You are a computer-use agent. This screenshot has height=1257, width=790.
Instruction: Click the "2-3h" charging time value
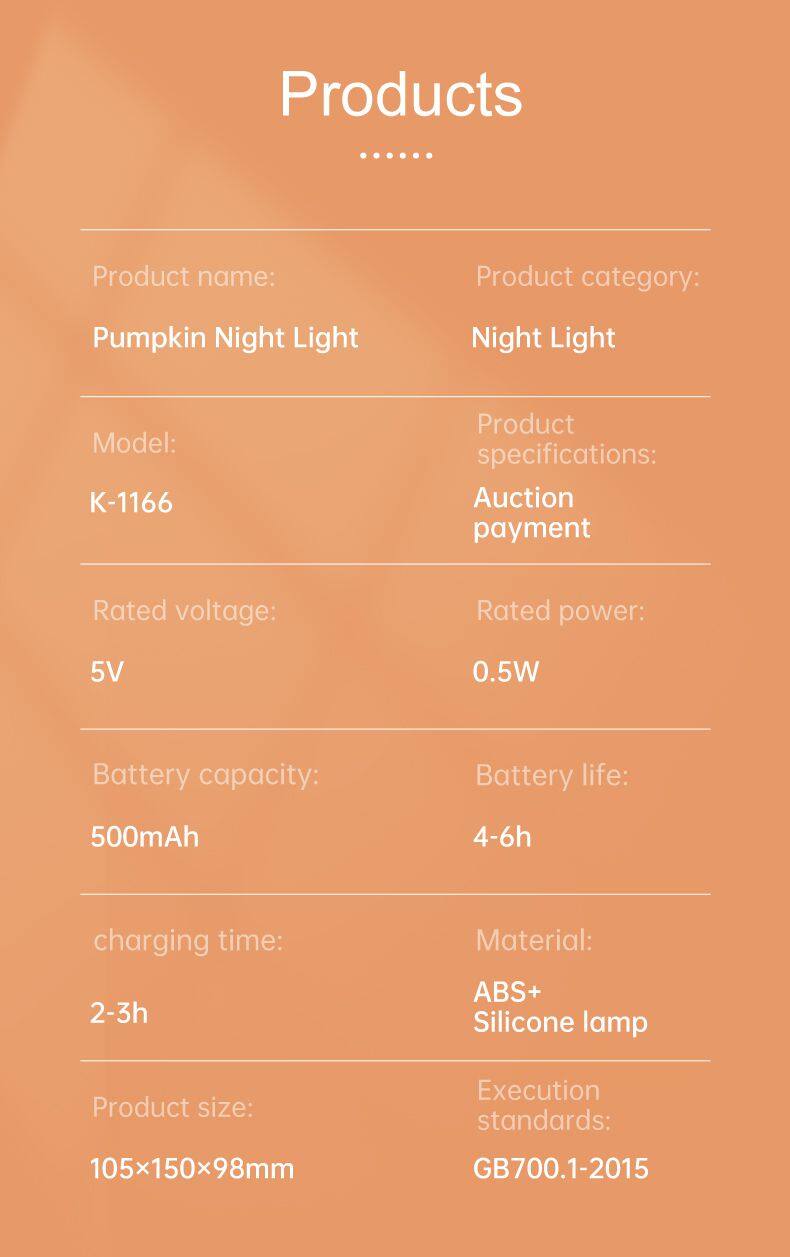coord(119,1013)
